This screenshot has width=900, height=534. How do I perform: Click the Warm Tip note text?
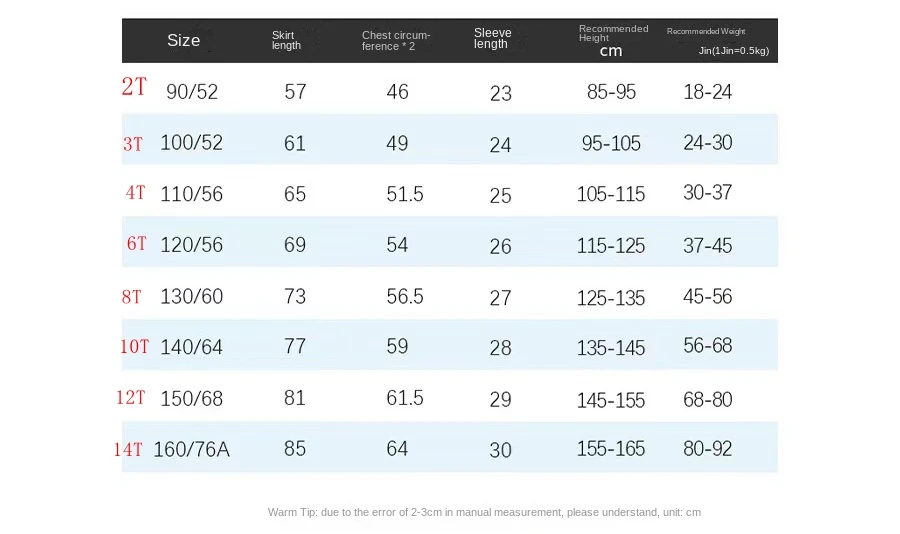tap(484, 512)
